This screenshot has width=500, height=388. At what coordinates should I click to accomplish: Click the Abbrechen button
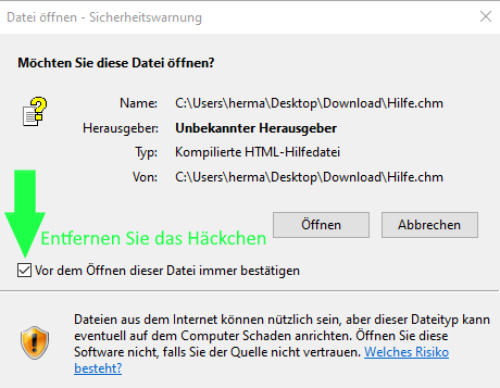430,225
